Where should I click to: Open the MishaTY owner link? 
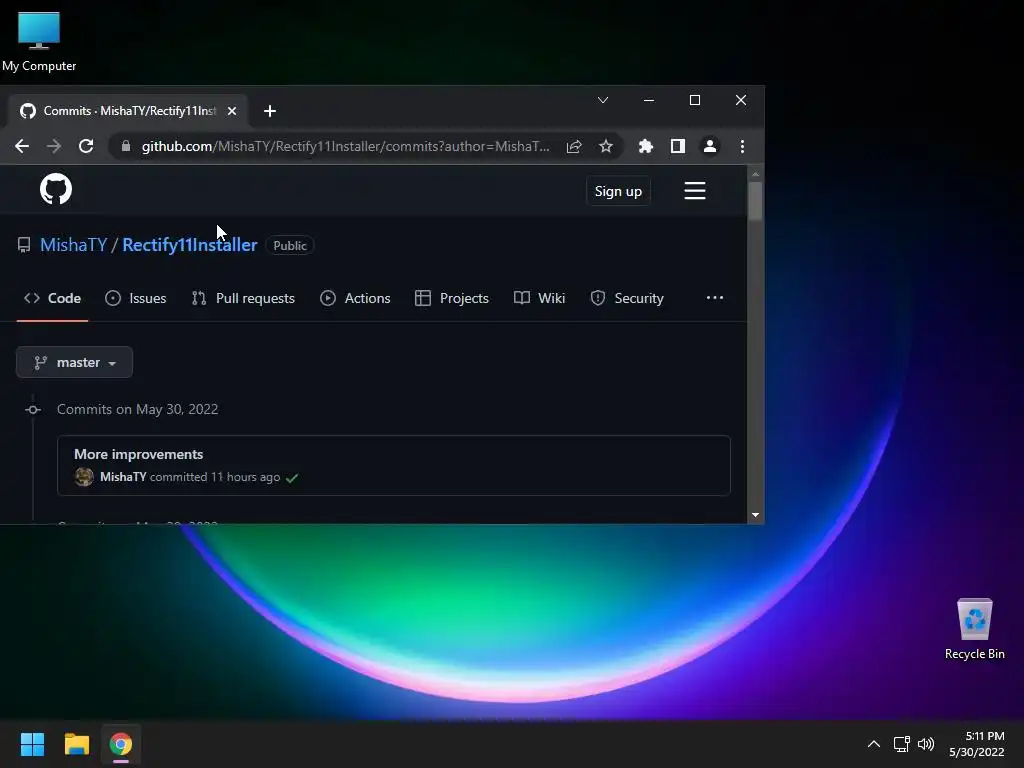pos(74,245)
